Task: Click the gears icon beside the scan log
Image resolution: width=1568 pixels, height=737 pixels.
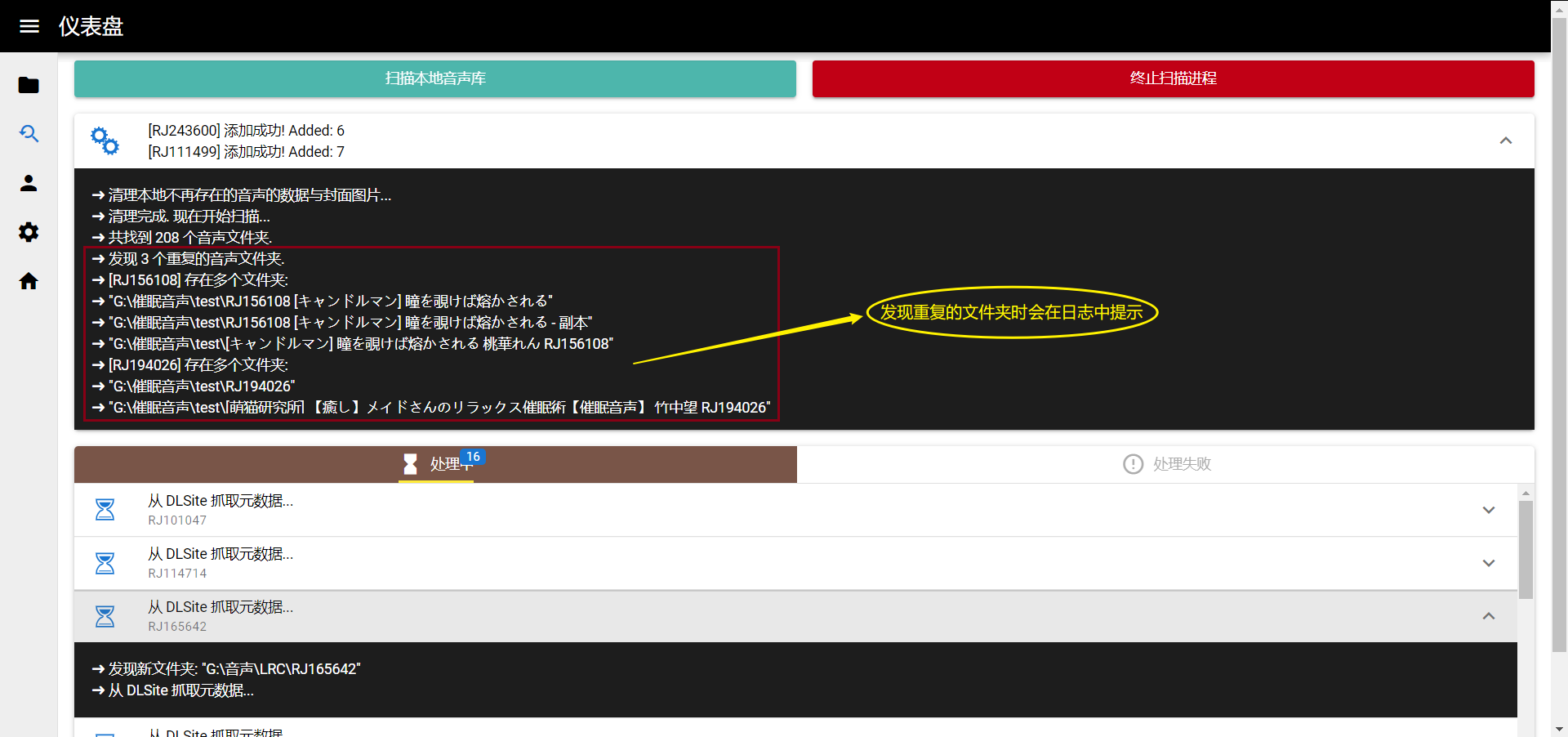Action: [x=105, y=141]
